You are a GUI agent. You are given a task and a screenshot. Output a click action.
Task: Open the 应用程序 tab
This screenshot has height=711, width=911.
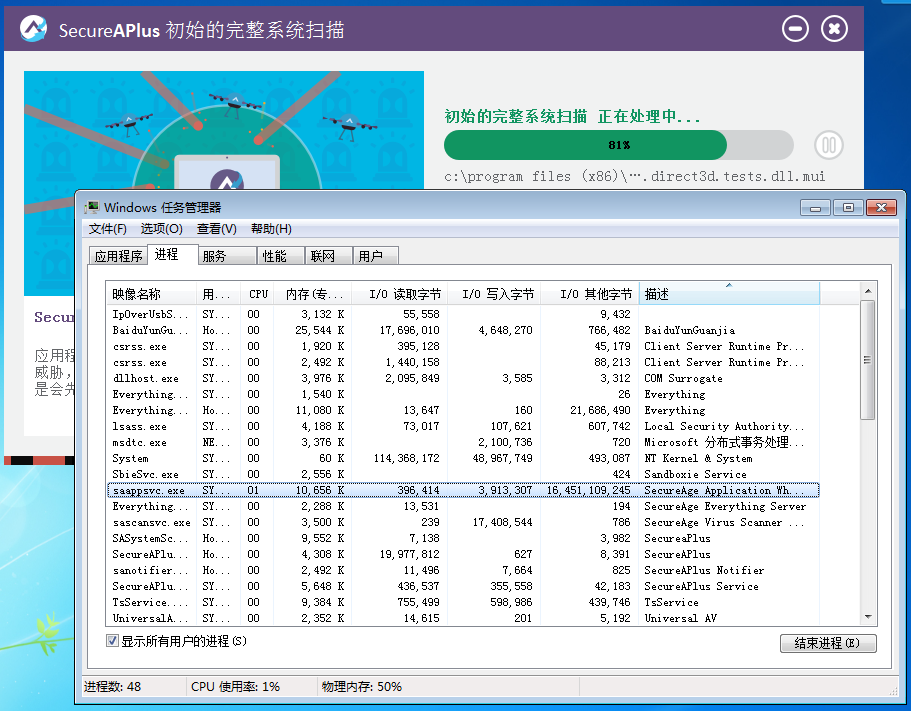pyautogui.click(x=119, y=255)
